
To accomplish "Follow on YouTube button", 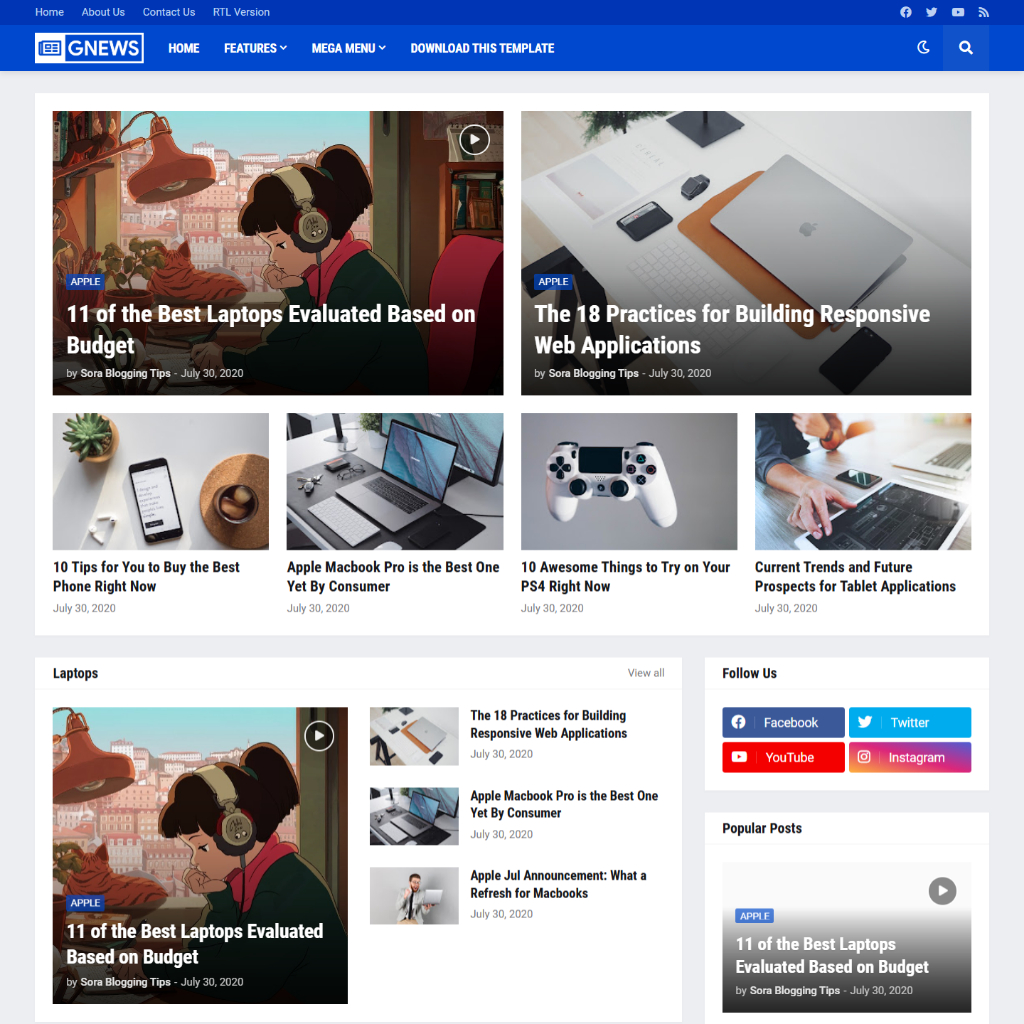I will pos(783,758).
